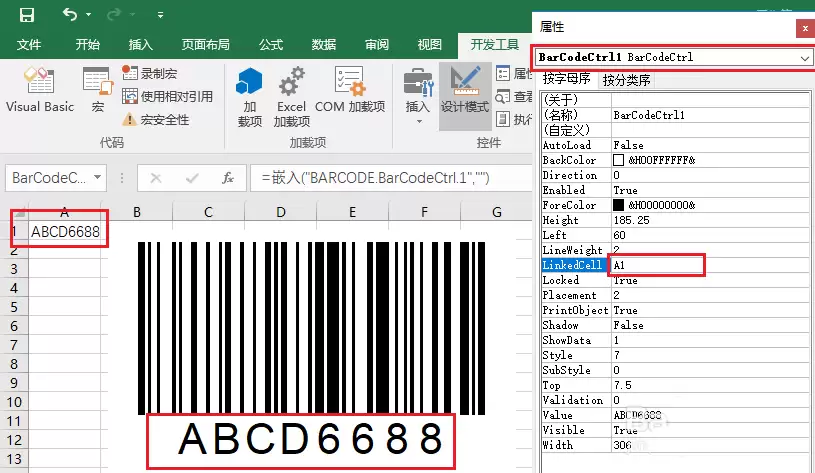Switch to 按字母序 tab
815x473 pixels.
pyautogui.click(x=567, y=79)
